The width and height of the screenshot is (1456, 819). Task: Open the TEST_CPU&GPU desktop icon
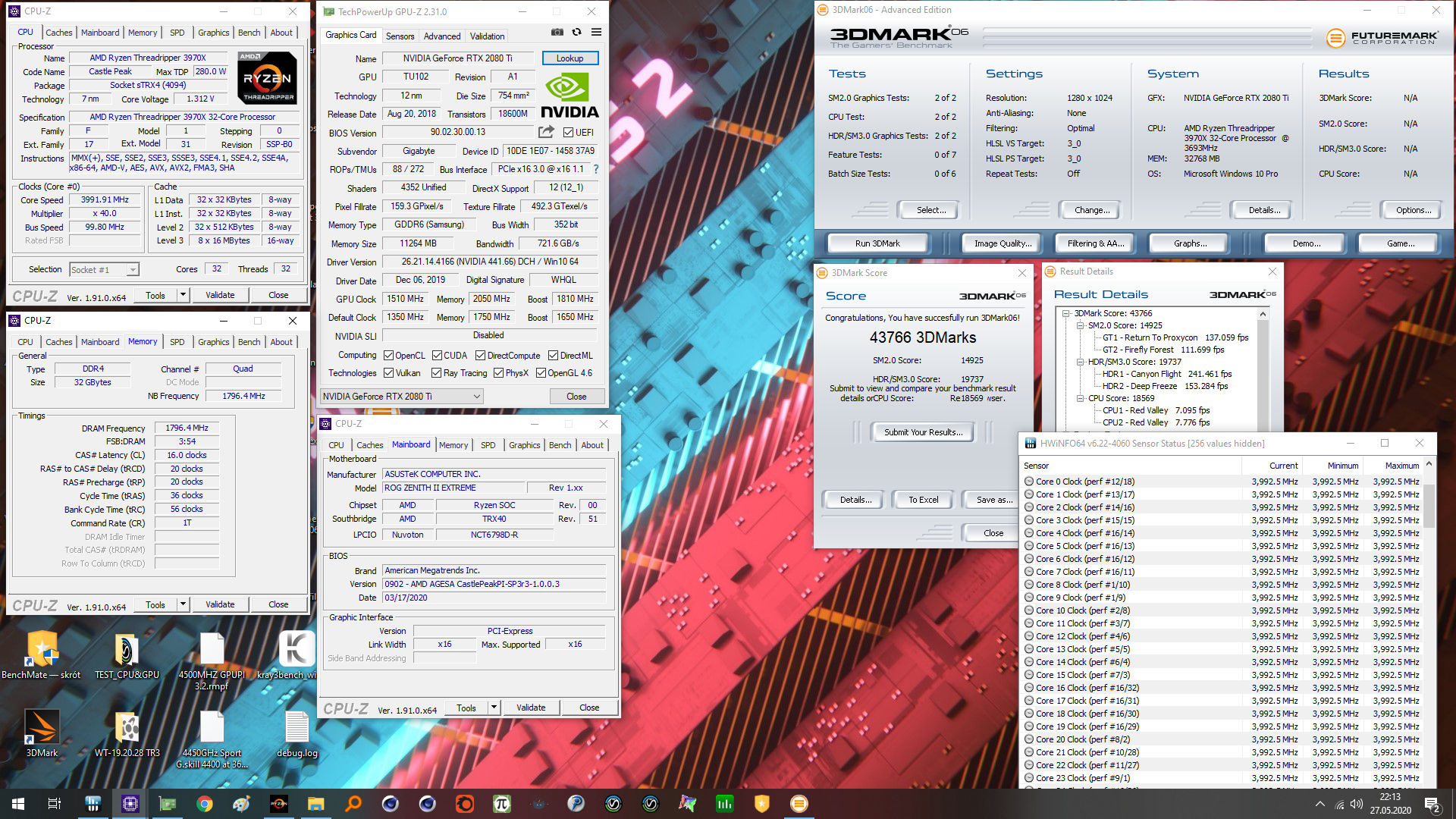(x=127, y=654)
